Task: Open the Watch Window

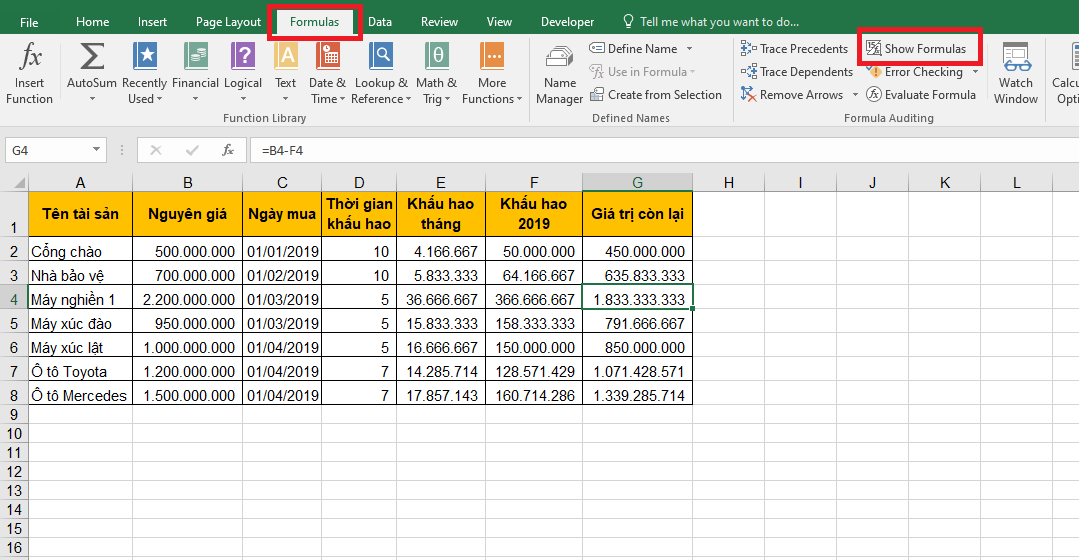Action: click(1016, 58)
